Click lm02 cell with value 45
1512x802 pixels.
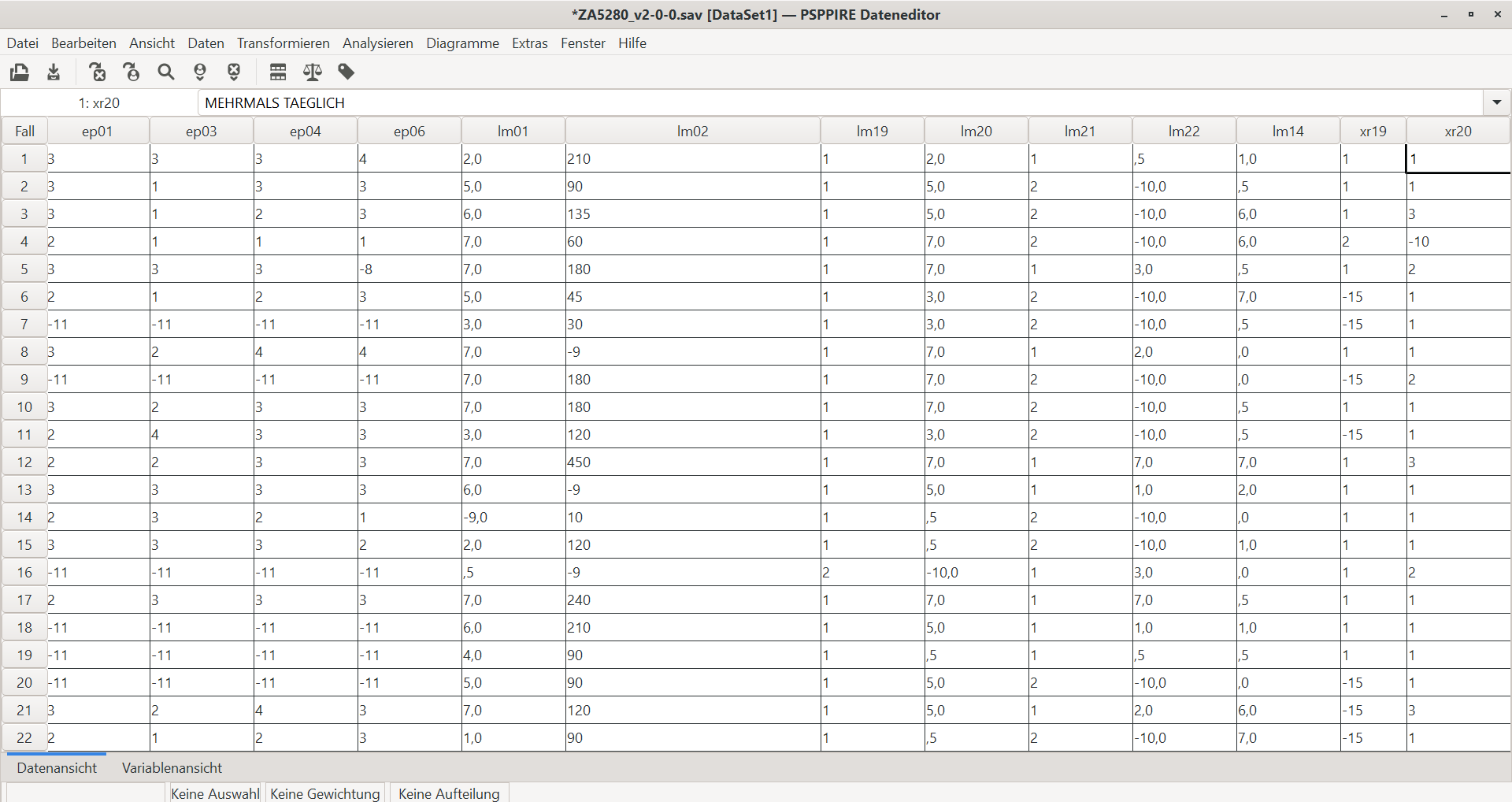pyautogui.click(x=693, y=297)
